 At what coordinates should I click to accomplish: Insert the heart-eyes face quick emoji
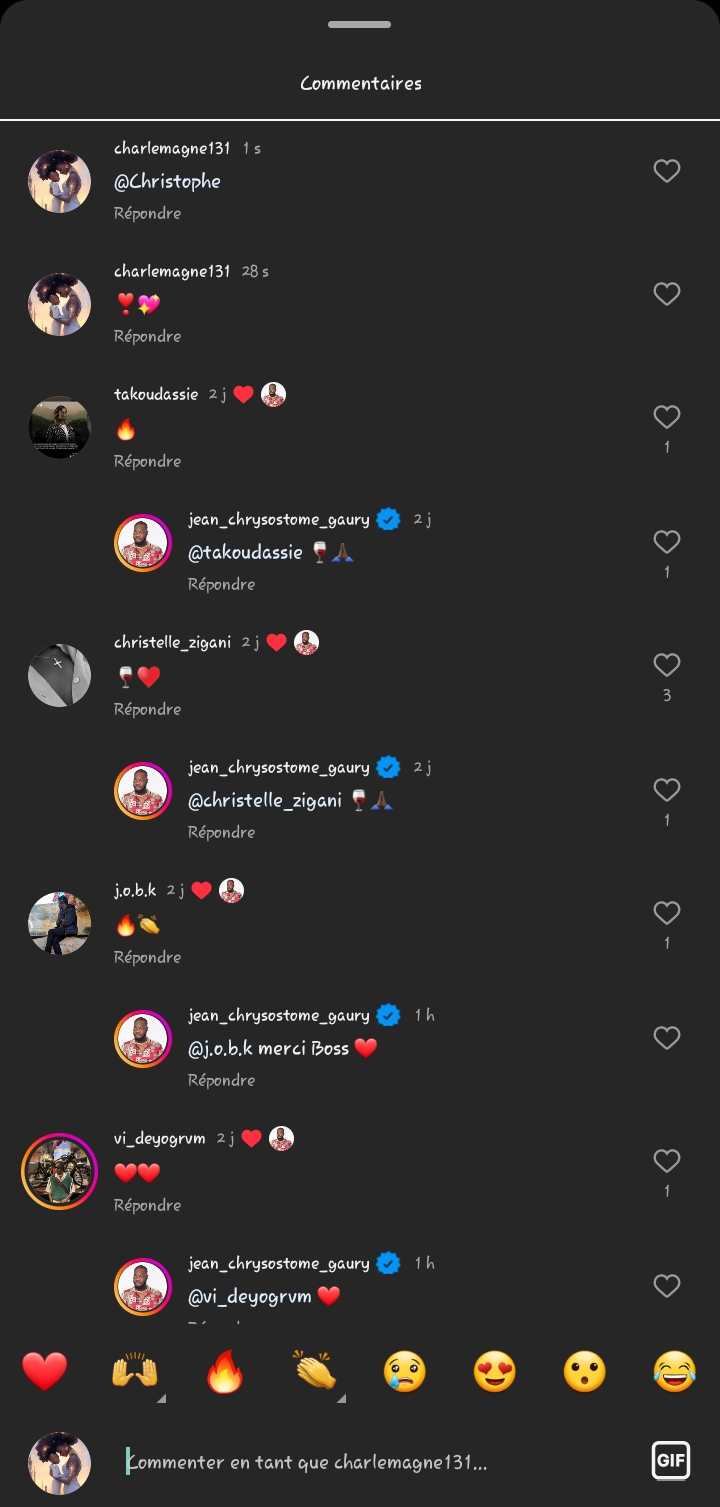495,1371
